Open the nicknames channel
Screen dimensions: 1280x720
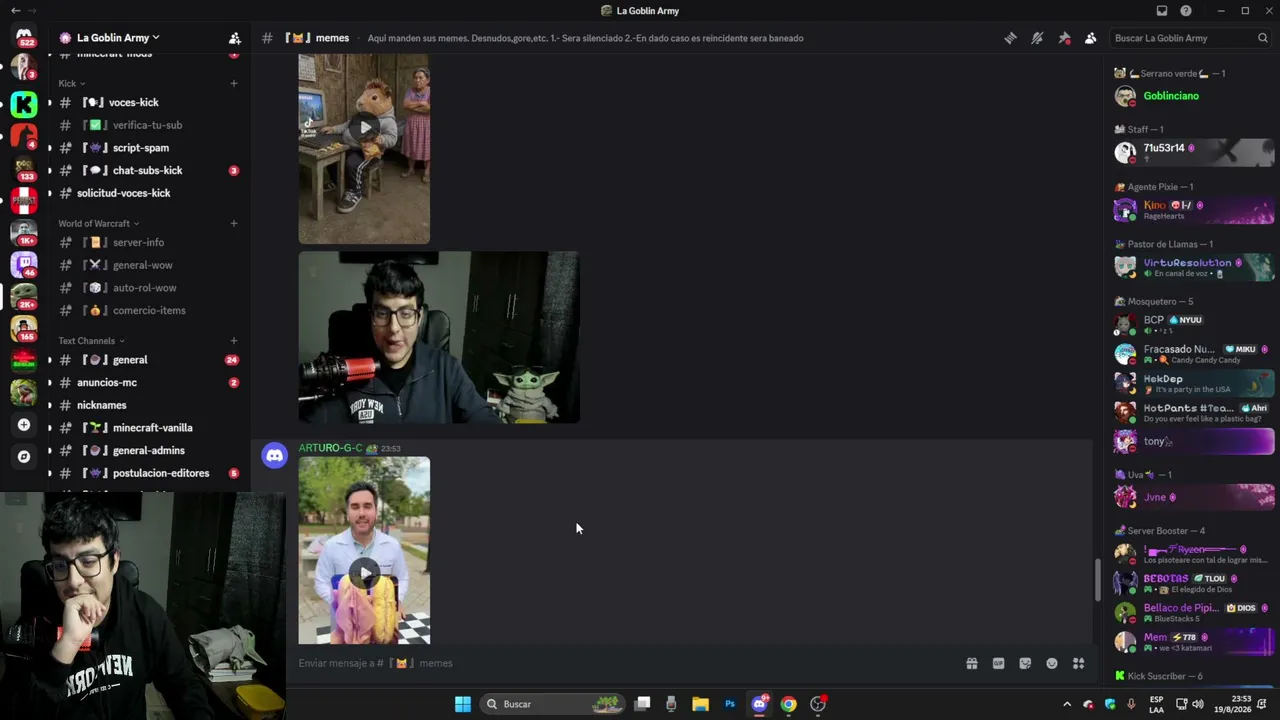click(x=148, y=405)
